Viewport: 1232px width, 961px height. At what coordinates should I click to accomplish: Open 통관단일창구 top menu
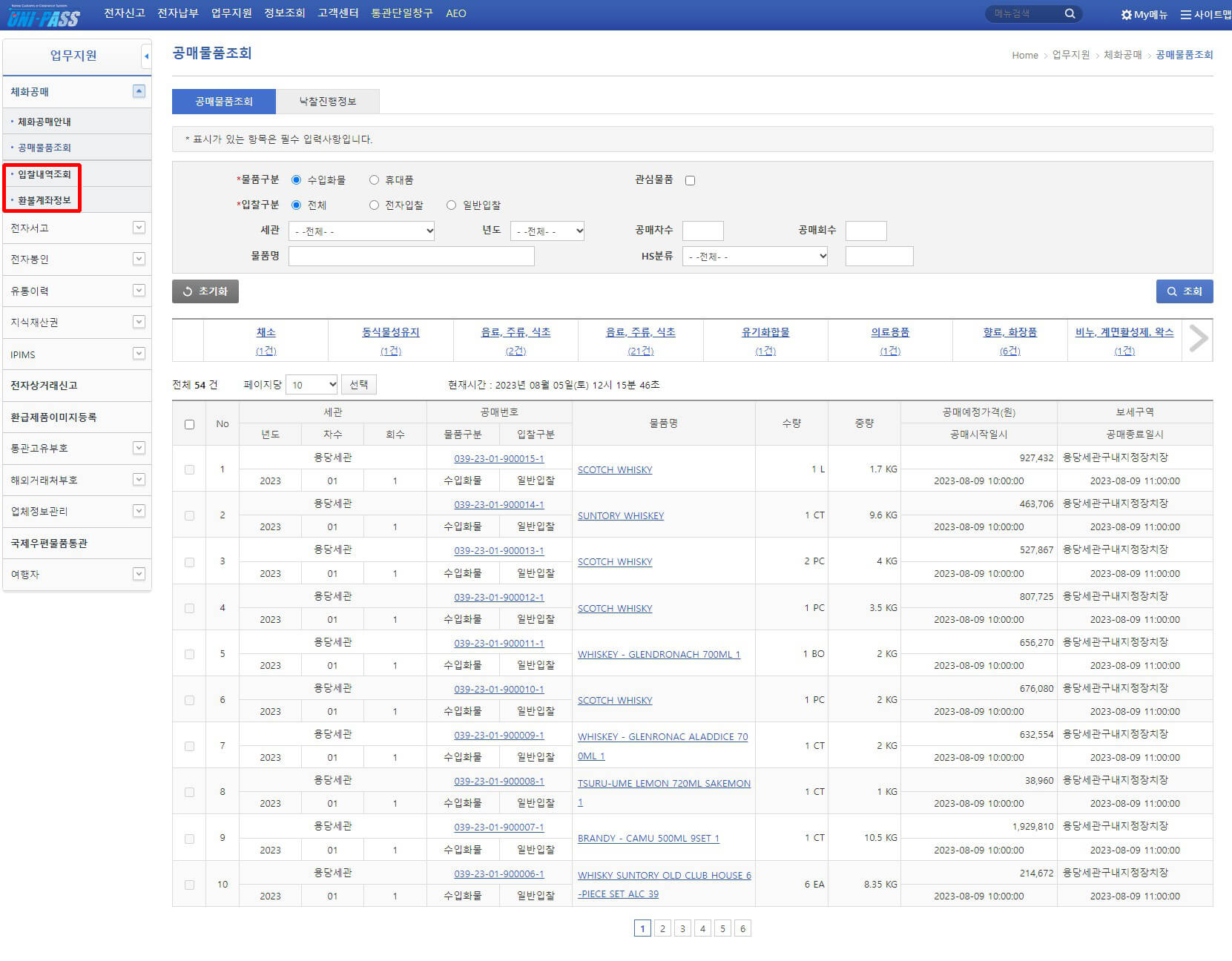click(402, 13)
